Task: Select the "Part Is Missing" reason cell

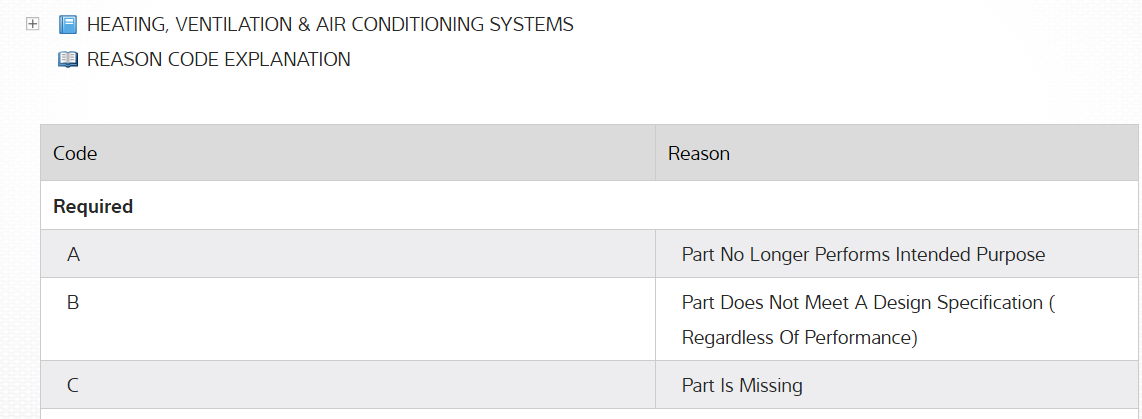Action: 742,385
